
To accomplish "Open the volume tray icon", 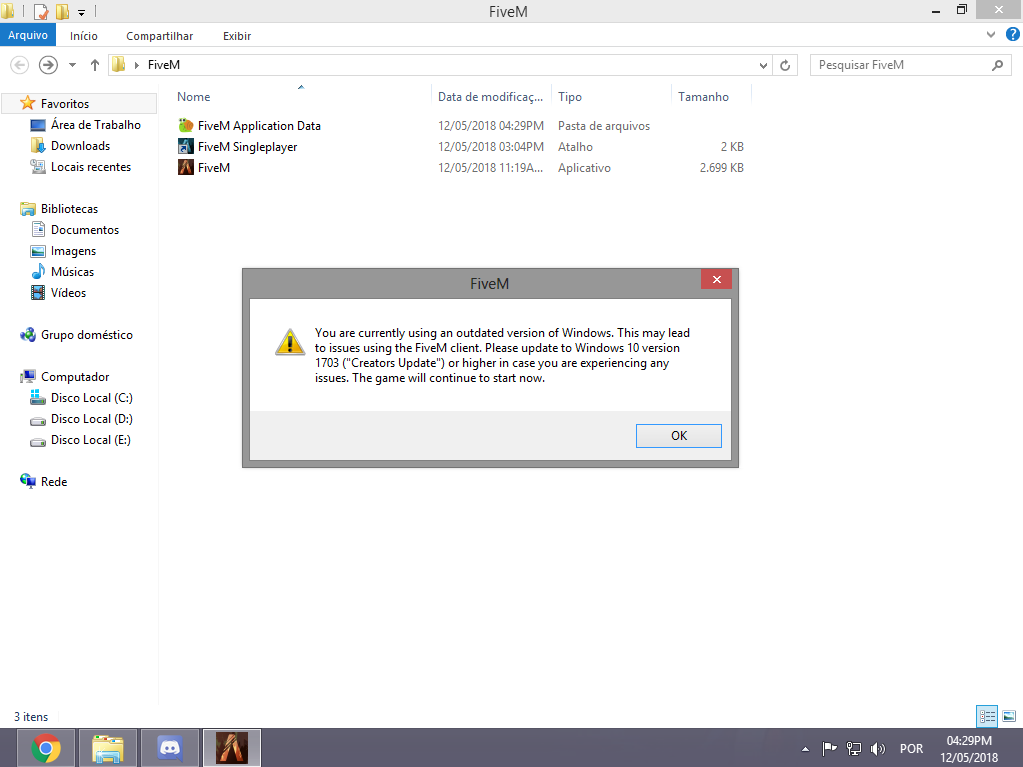I will (x=878, y=749).
